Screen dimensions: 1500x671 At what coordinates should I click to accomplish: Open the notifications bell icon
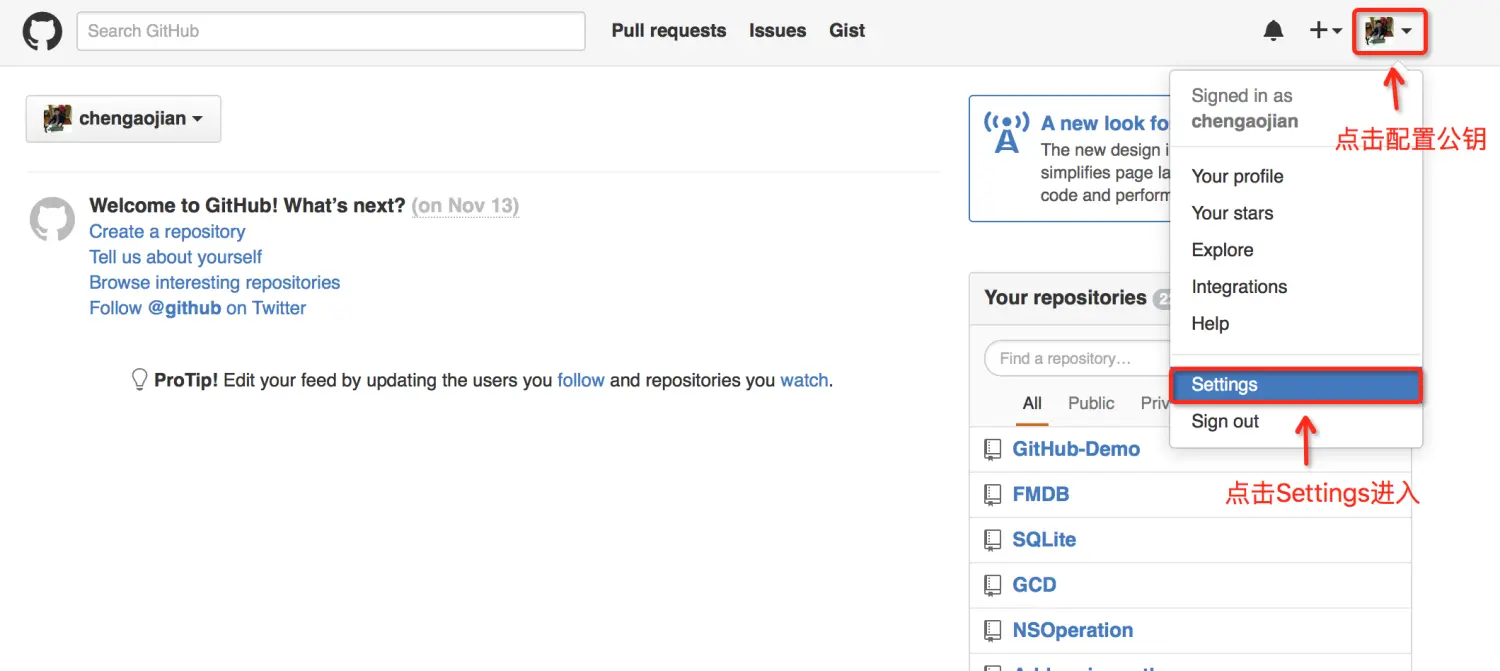tap(1273, 31)
